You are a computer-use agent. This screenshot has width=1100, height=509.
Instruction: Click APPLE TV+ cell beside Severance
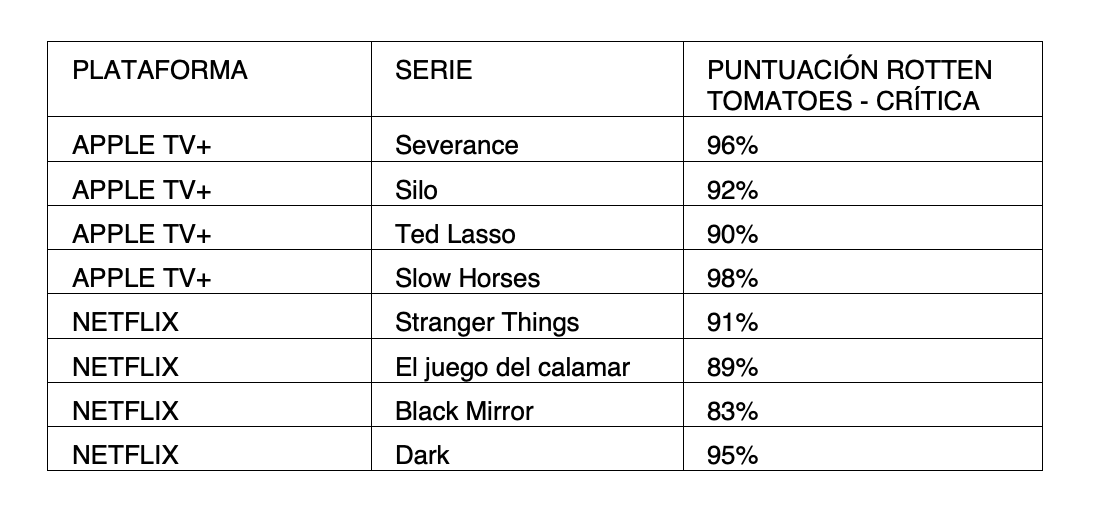[209, 139]
